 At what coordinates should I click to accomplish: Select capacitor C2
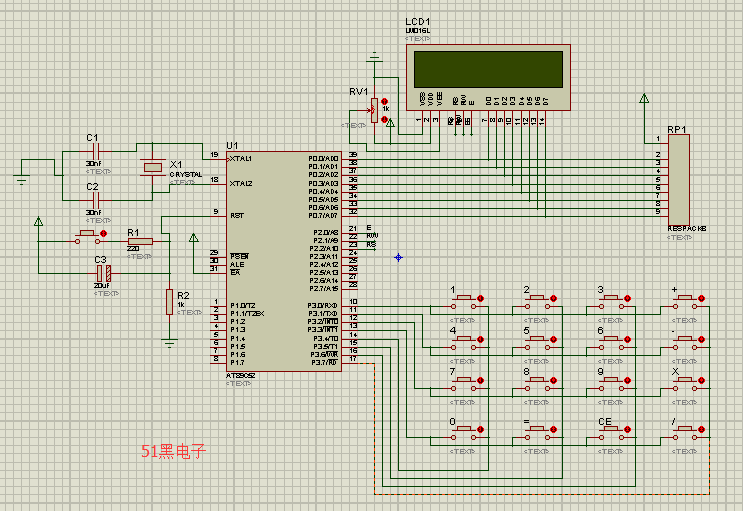pyautogui.click(x=97, y=201)
